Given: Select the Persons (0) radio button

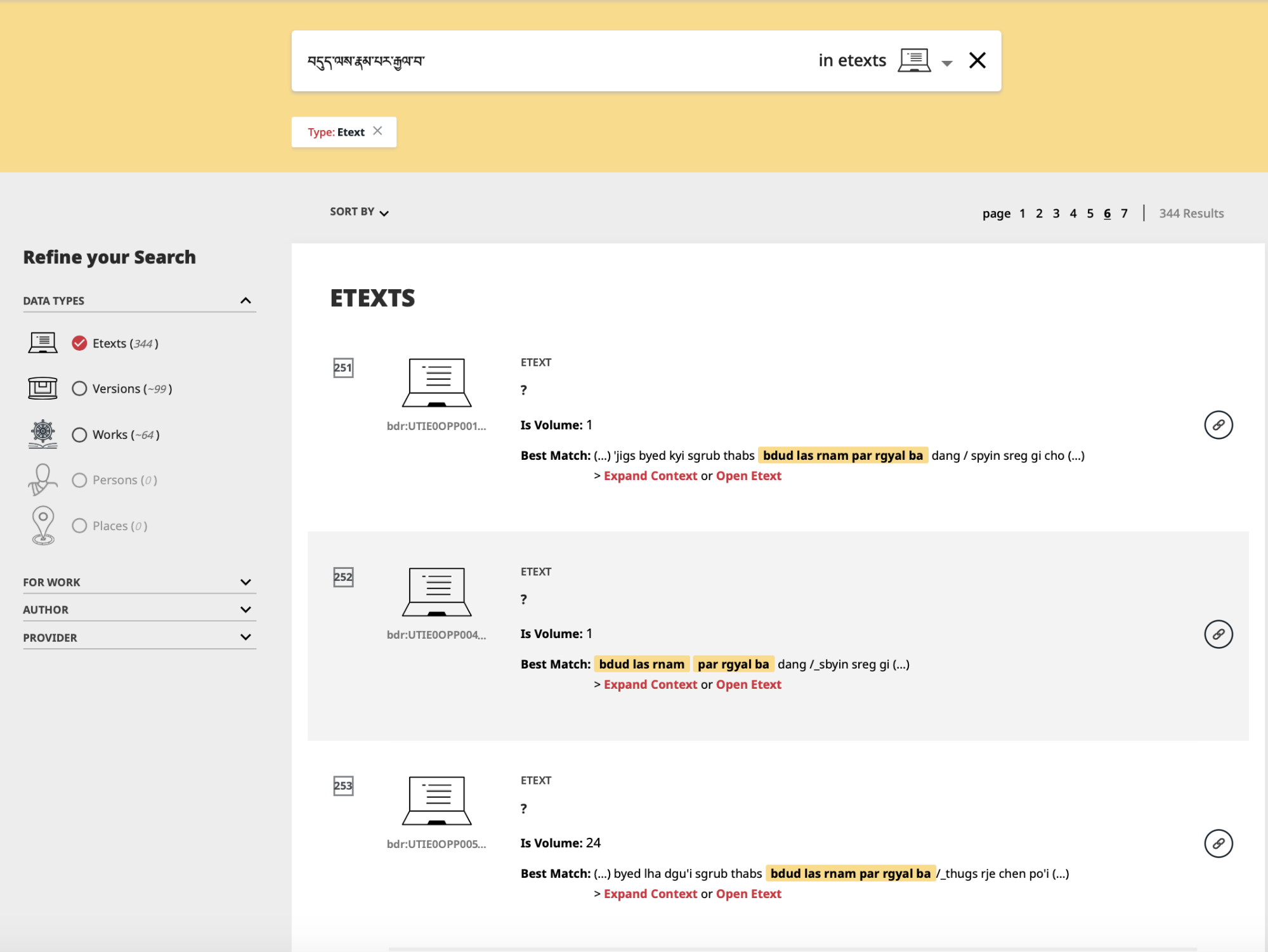Looking at the screenshot, I should pyautogui.click(x=79, y=480).
